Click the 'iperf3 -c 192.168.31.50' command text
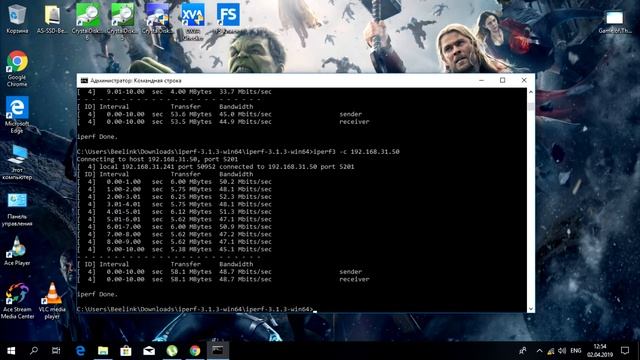The image size is (640, 360). [x=356, y=151]
